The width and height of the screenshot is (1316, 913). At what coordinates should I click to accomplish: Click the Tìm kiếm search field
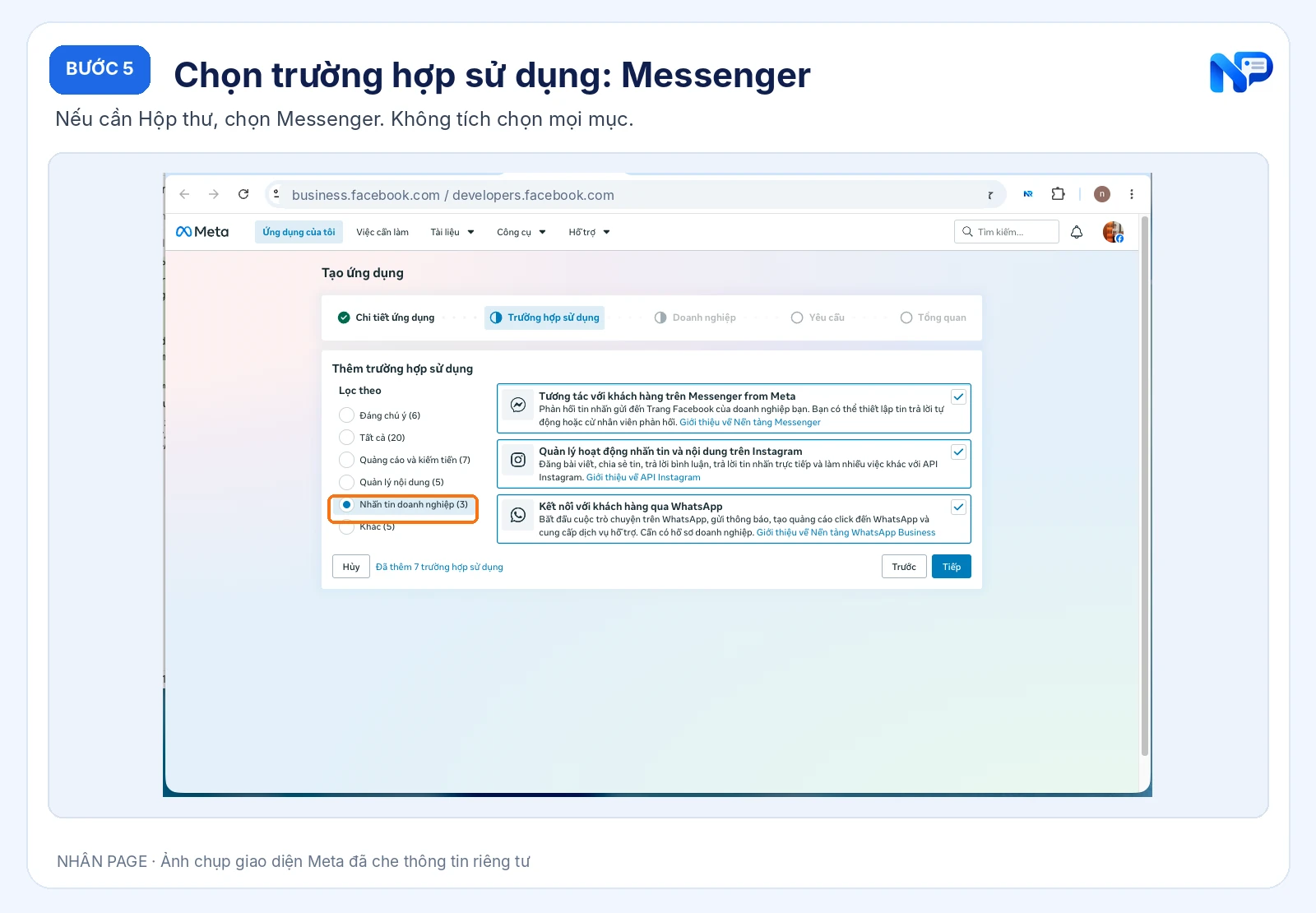(1006, 232)
